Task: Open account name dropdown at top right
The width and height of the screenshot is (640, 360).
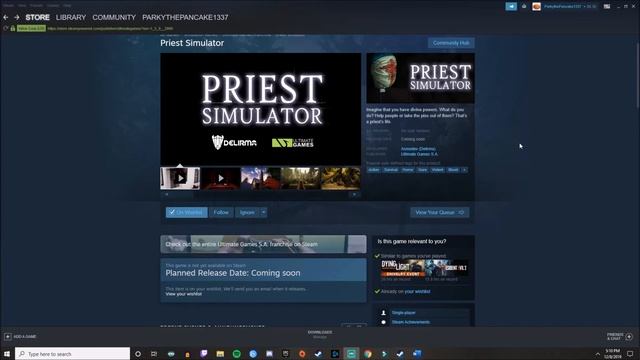Action: [569, 6]
